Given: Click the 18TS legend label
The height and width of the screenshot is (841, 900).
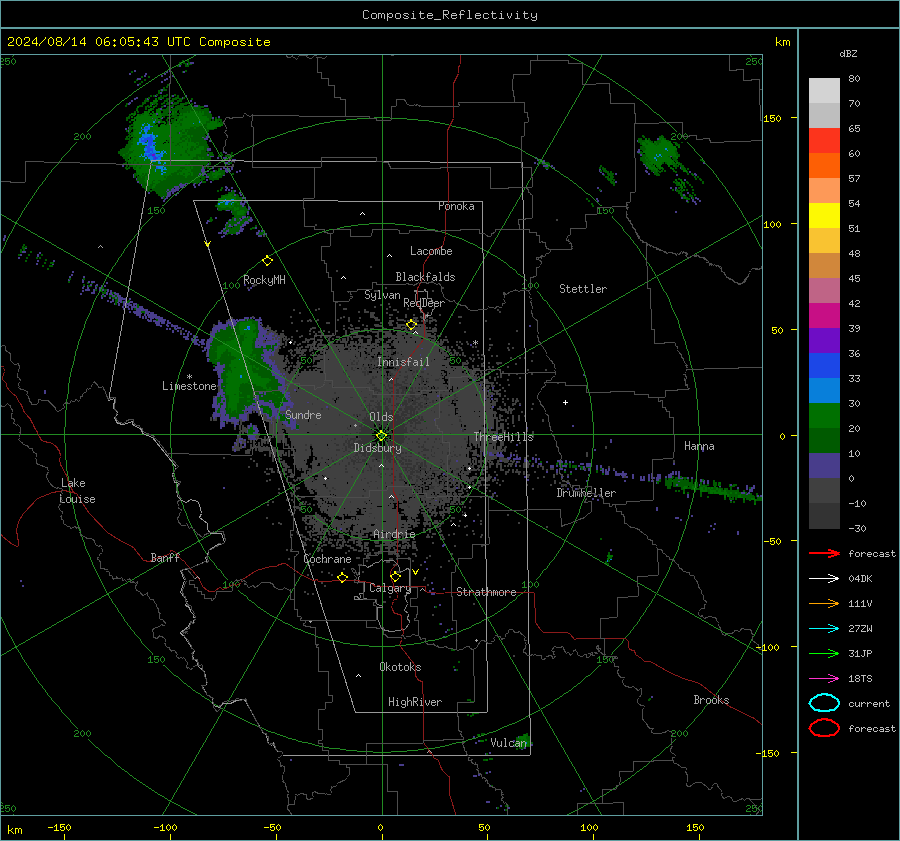Looking at the screenshot, I should click(860, 679).
